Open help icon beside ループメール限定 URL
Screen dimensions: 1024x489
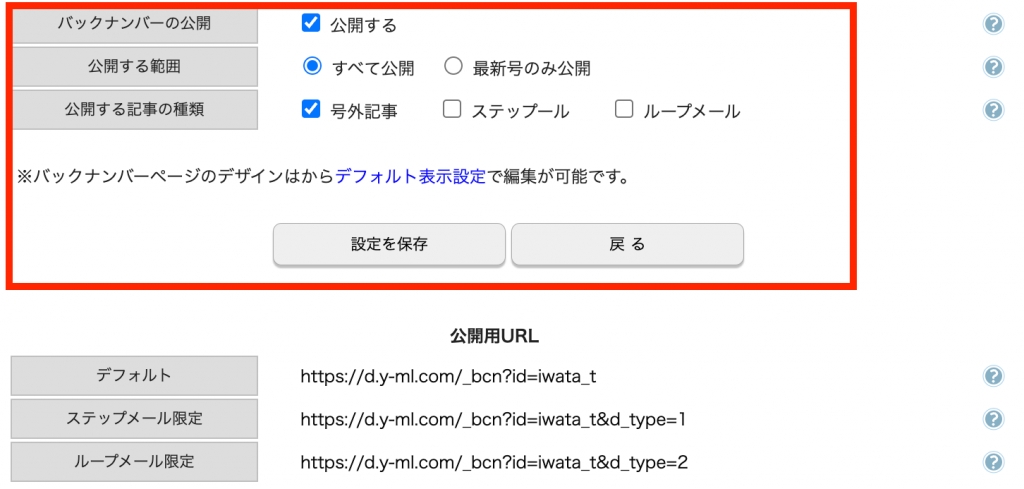click(x=993, y=462)
